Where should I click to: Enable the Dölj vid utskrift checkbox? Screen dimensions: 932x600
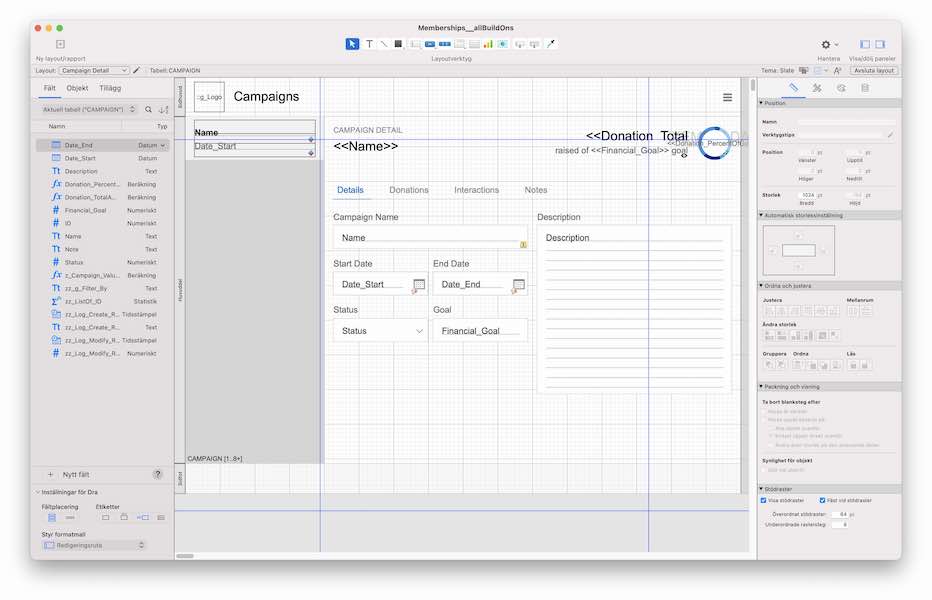pyautogui.click(x=764, y=469)
